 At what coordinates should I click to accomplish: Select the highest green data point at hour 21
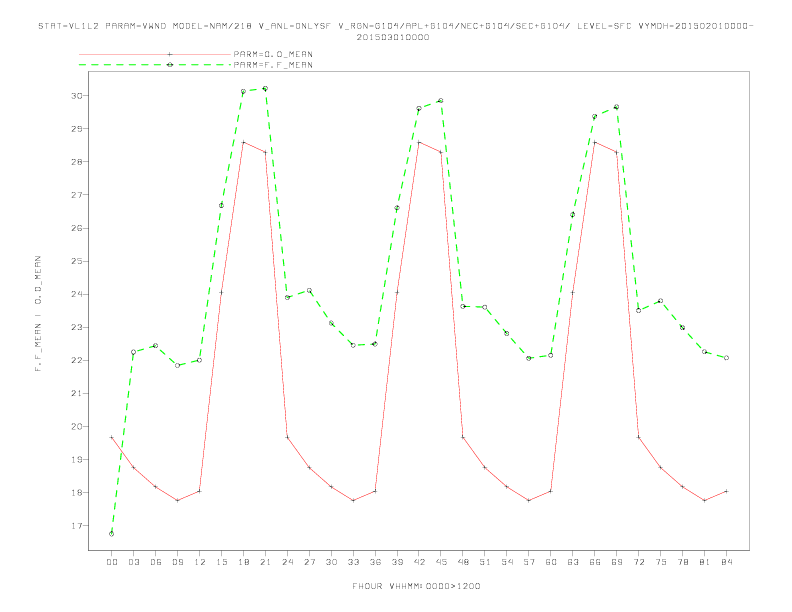(x=265, y=88)
